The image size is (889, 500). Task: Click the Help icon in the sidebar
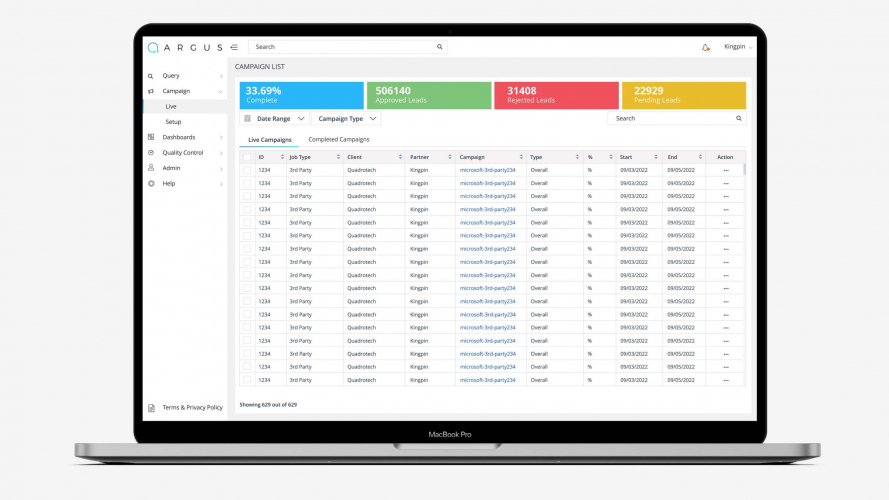[x=151, y=184]
